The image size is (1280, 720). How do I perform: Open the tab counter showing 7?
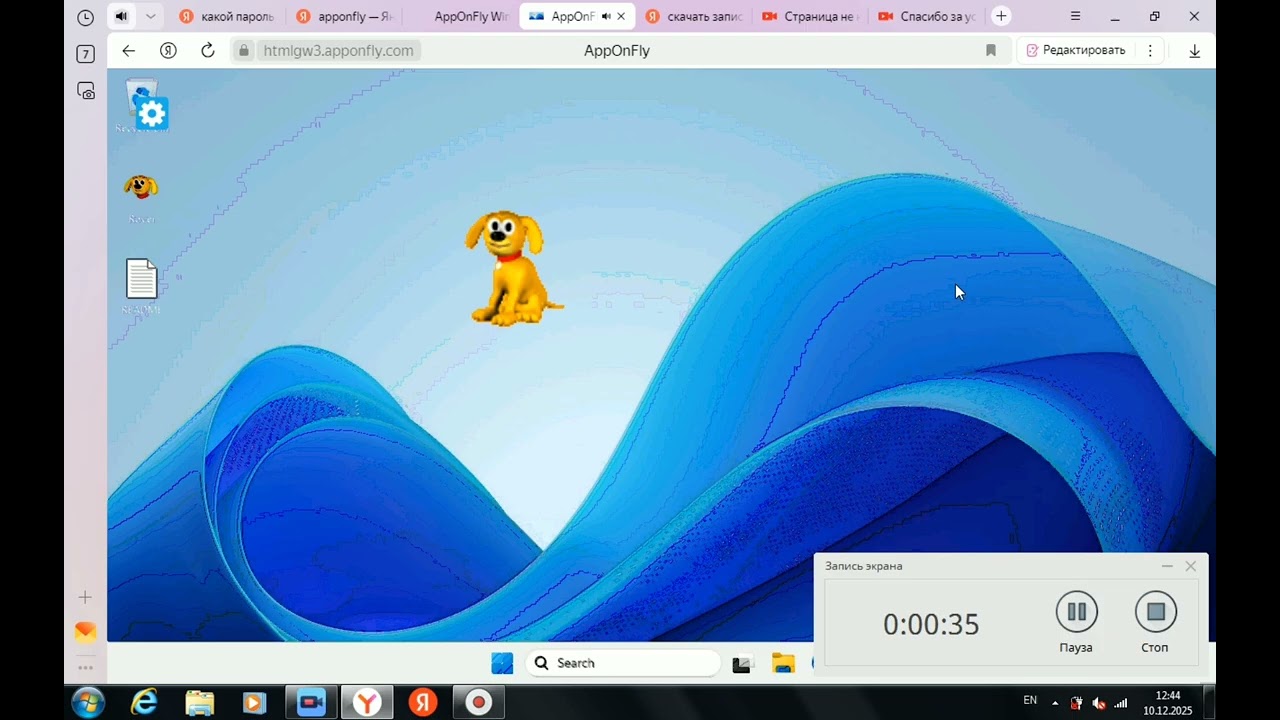85,54
